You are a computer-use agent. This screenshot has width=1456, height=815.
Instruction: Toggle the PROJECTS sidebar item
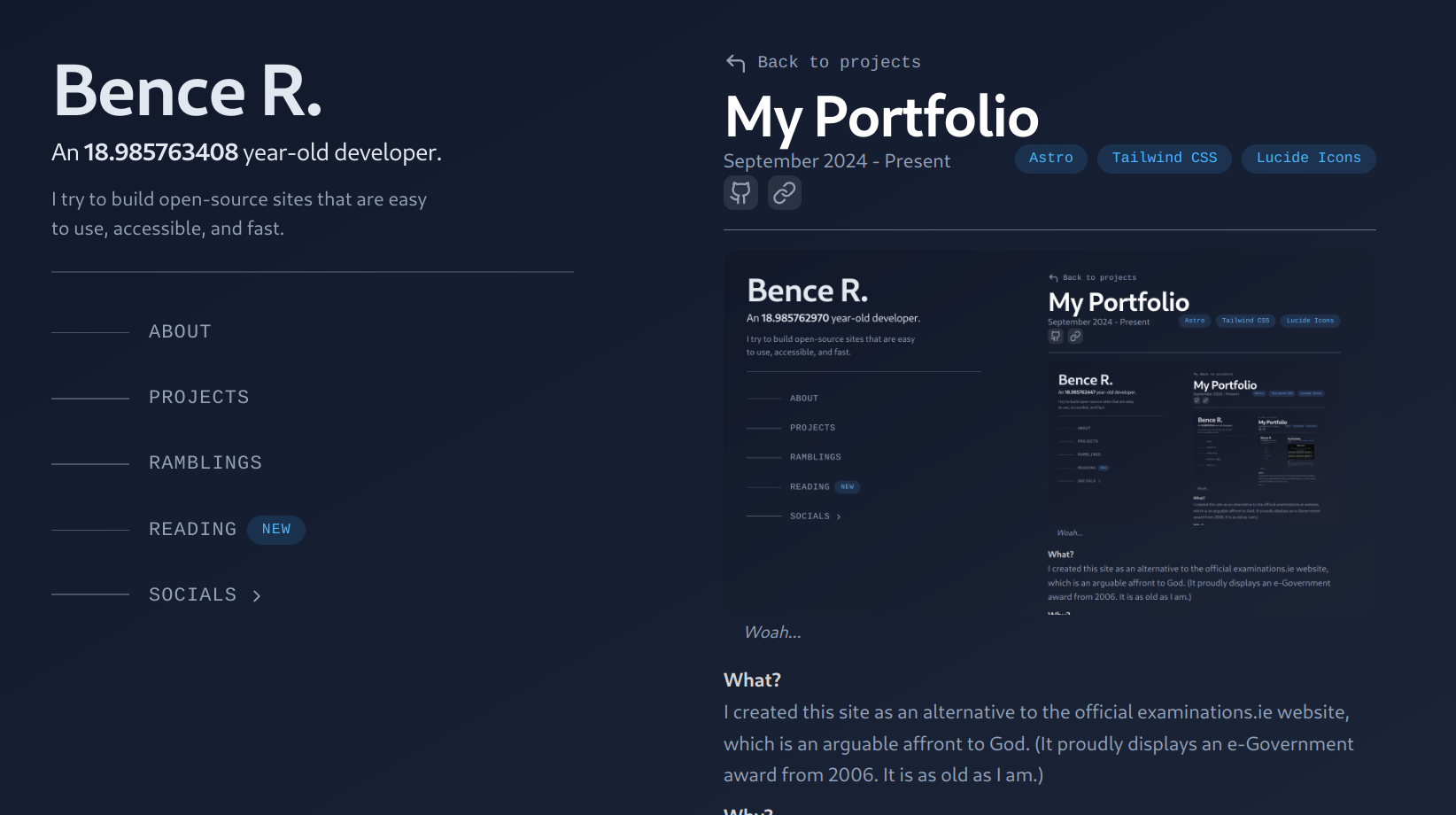(x=198, y=396)
